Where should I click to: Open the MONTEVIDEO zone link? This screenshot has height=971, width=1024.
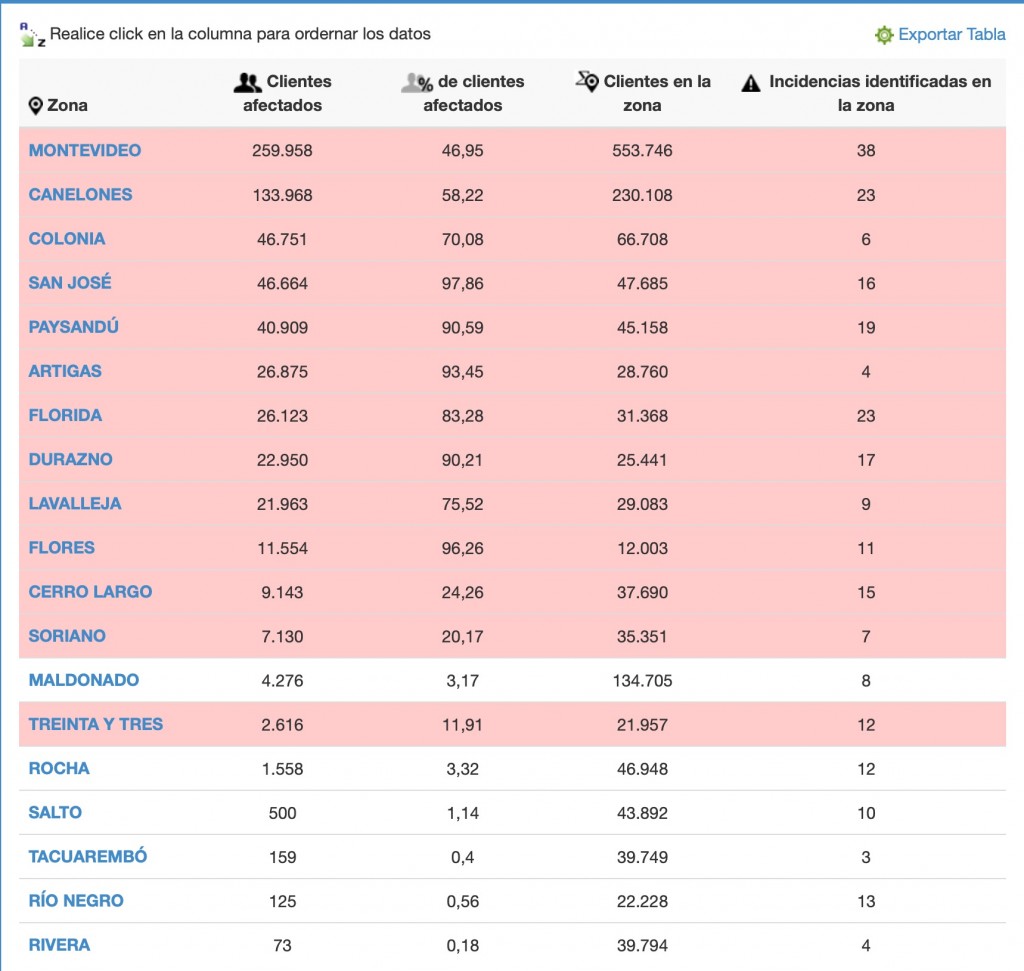pyautogui.click(x=85, y=151)
